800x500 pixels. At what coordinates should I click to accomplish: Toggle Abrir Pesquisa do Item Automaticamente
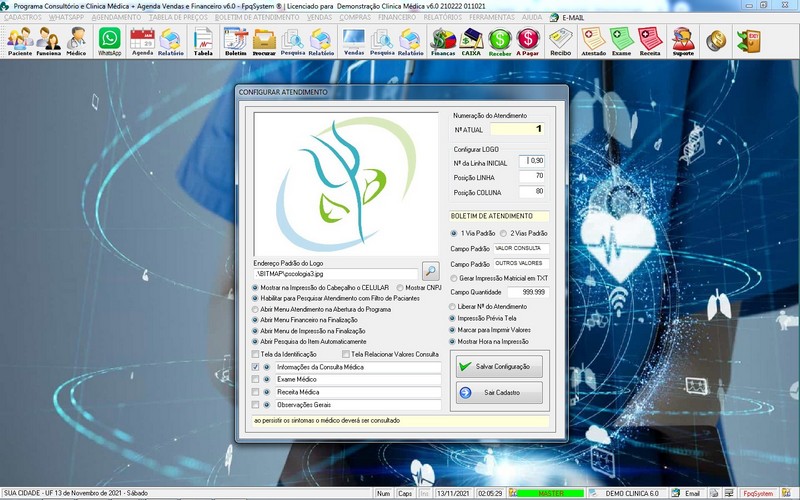pyautogui.click(x=255, y=342)
